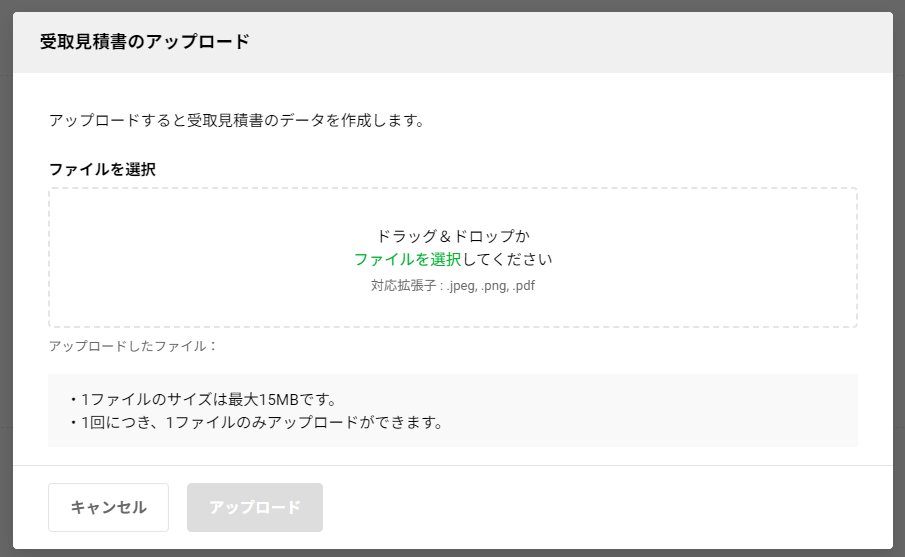
Task: Click the dark backdrop outside the dialog
Action: [6, 277]
